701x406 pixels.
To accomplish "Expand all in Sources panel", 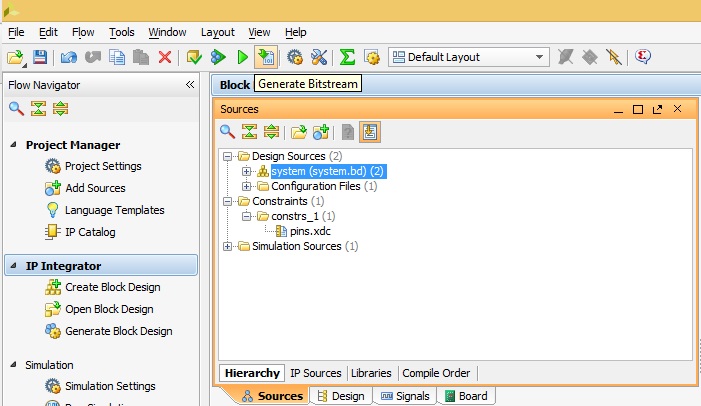I will [271, 132].
